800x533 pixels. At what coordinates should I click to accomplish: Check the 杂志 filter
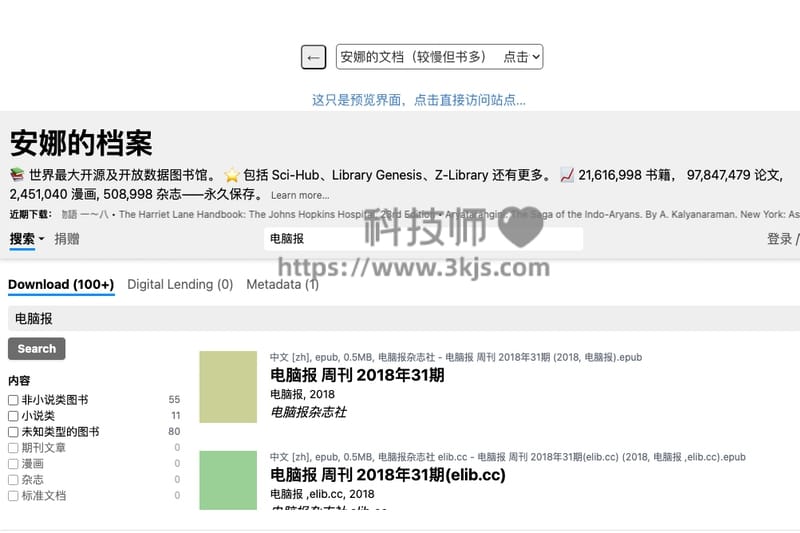pos(13,480)
